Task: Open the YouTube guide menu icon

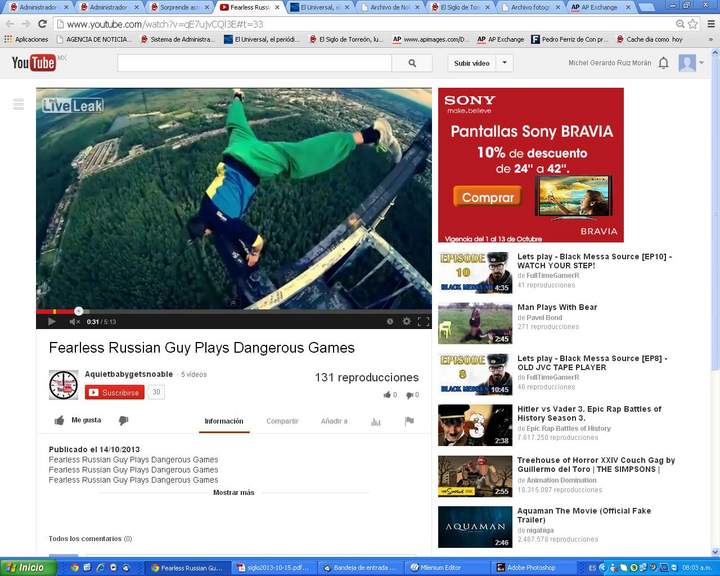Action: click(18, 104)
